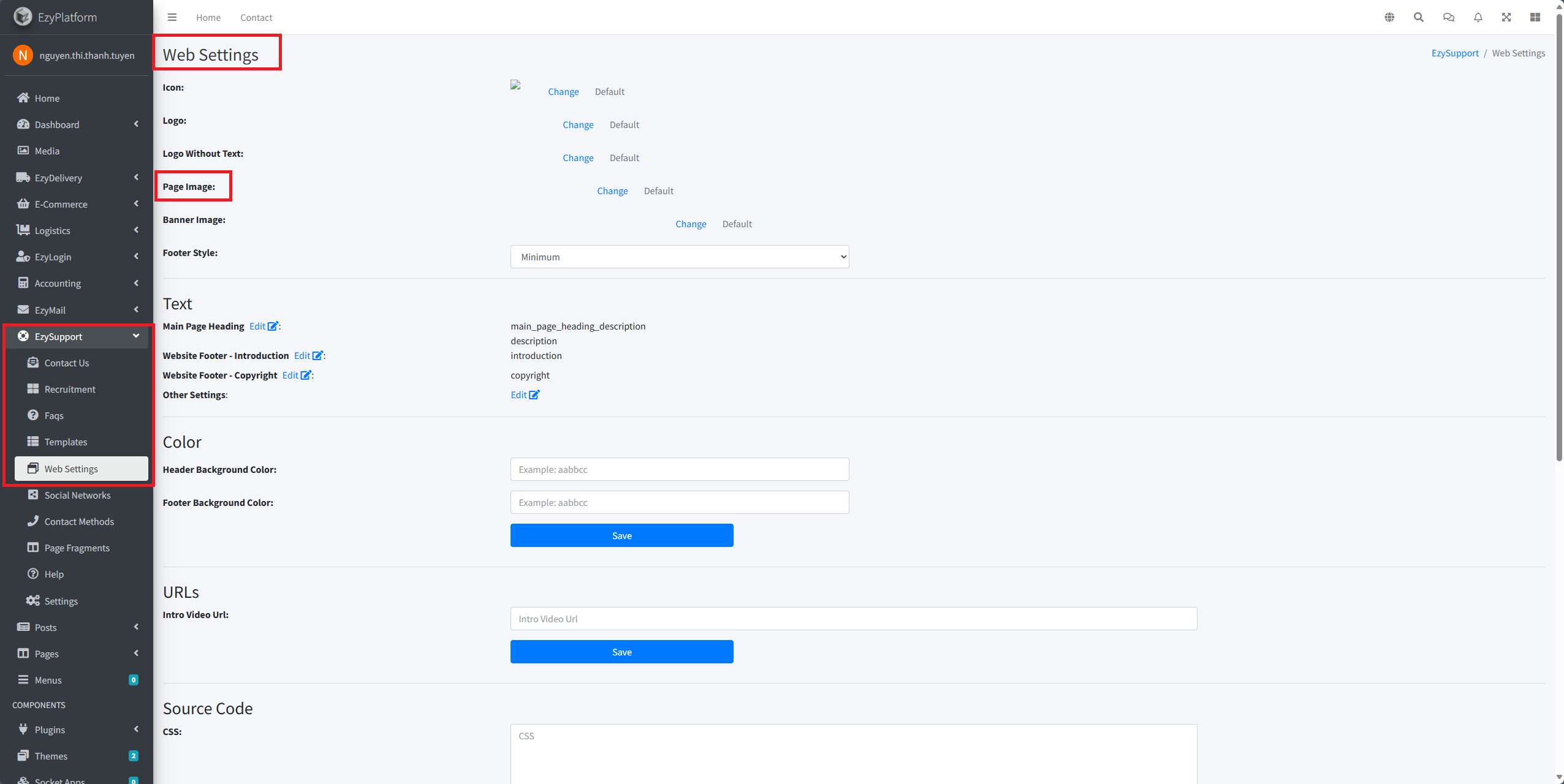Click the edit icon beside Main Page Heading

coord(273,326)
